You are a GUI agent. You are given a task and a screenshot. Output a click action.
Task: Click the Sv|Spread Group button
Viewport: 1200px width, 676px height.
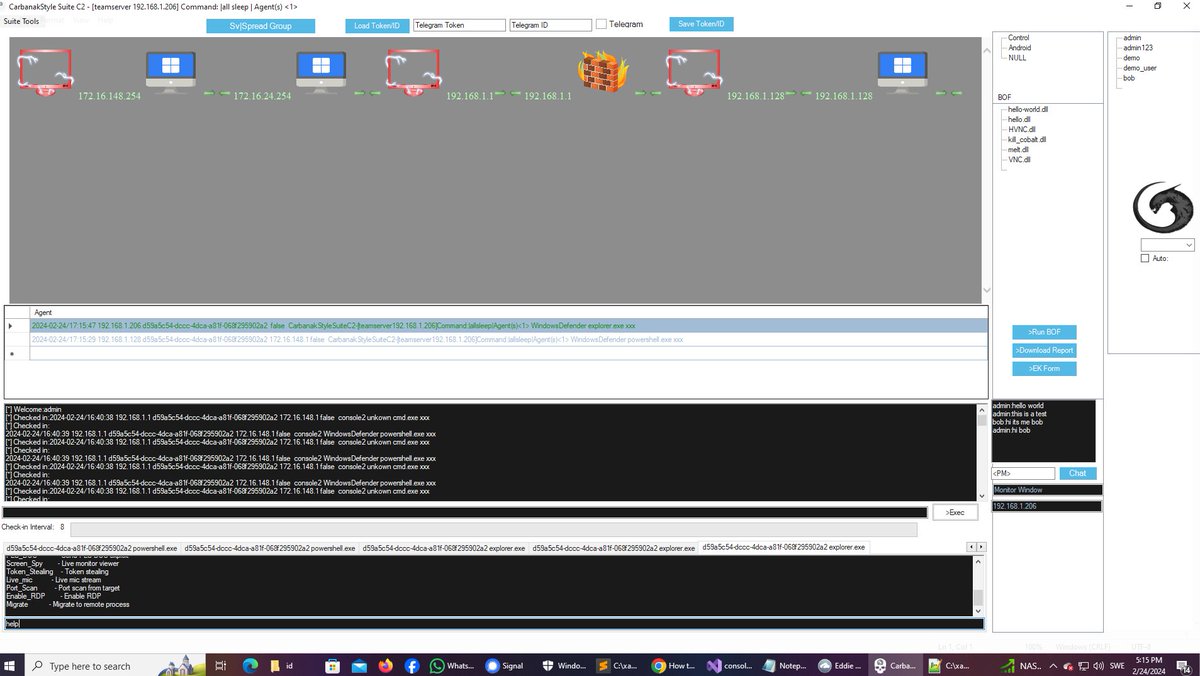coord(260,26)
